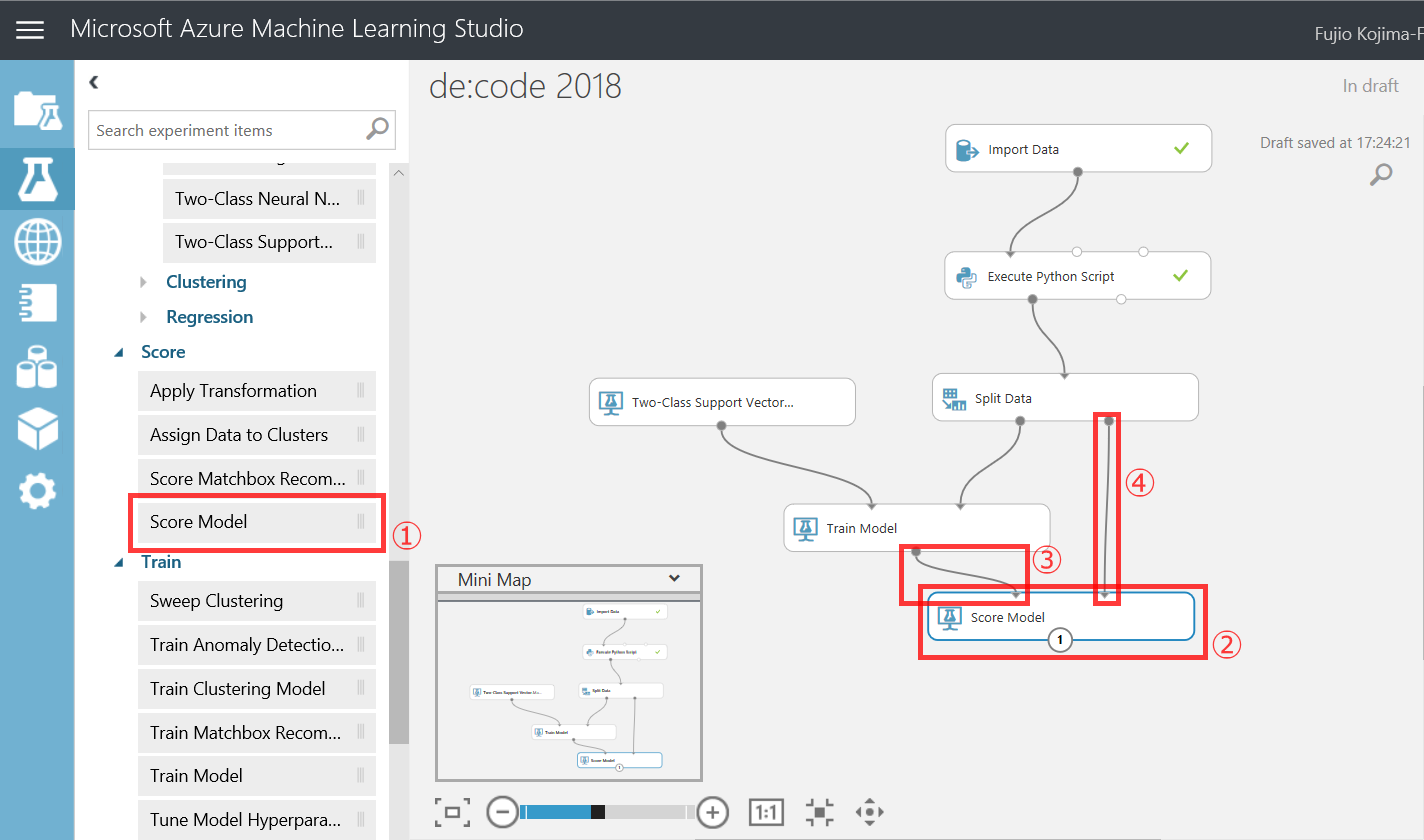This screenshot has height=840, width=1424.
Task: Set zoom to actual size 1:1
Action: [766, 812]
